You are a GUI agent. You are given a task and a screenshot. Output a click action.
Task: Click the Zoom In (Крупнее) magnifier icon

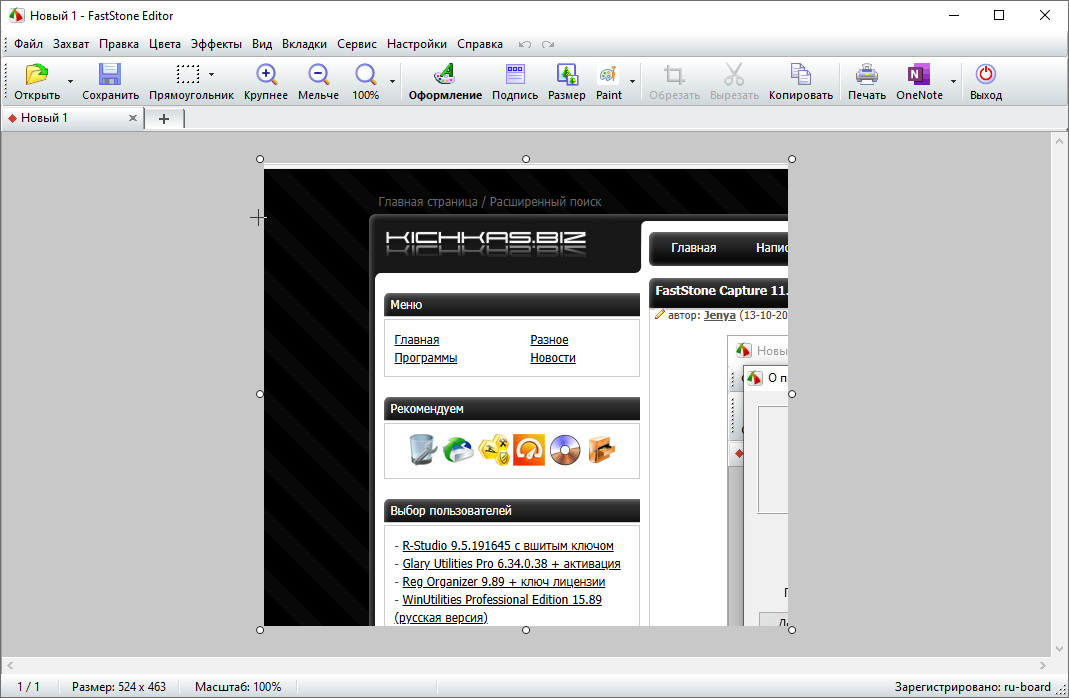click(266, 76)
